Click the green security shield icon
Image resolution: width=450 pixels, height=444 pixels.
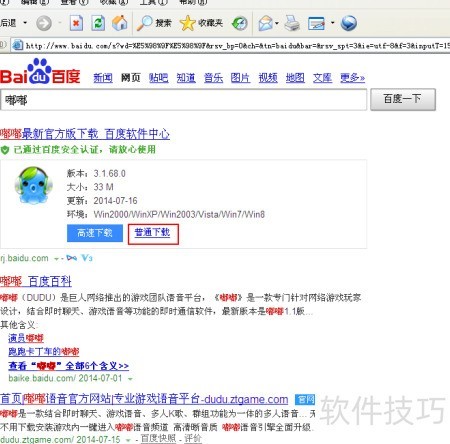5,150
